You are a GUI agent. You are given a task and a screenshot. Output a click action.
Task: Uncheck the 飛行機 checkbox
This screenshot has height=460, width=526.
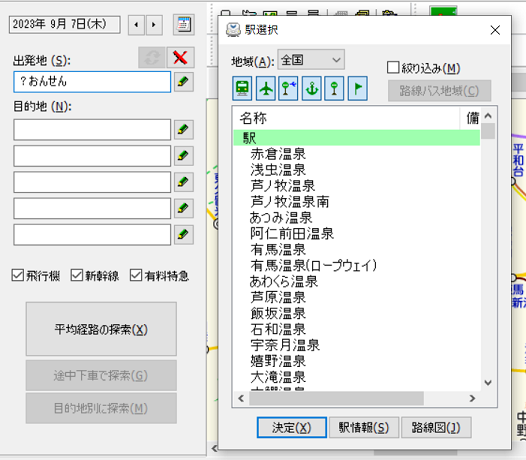click(x=18, y=275)
